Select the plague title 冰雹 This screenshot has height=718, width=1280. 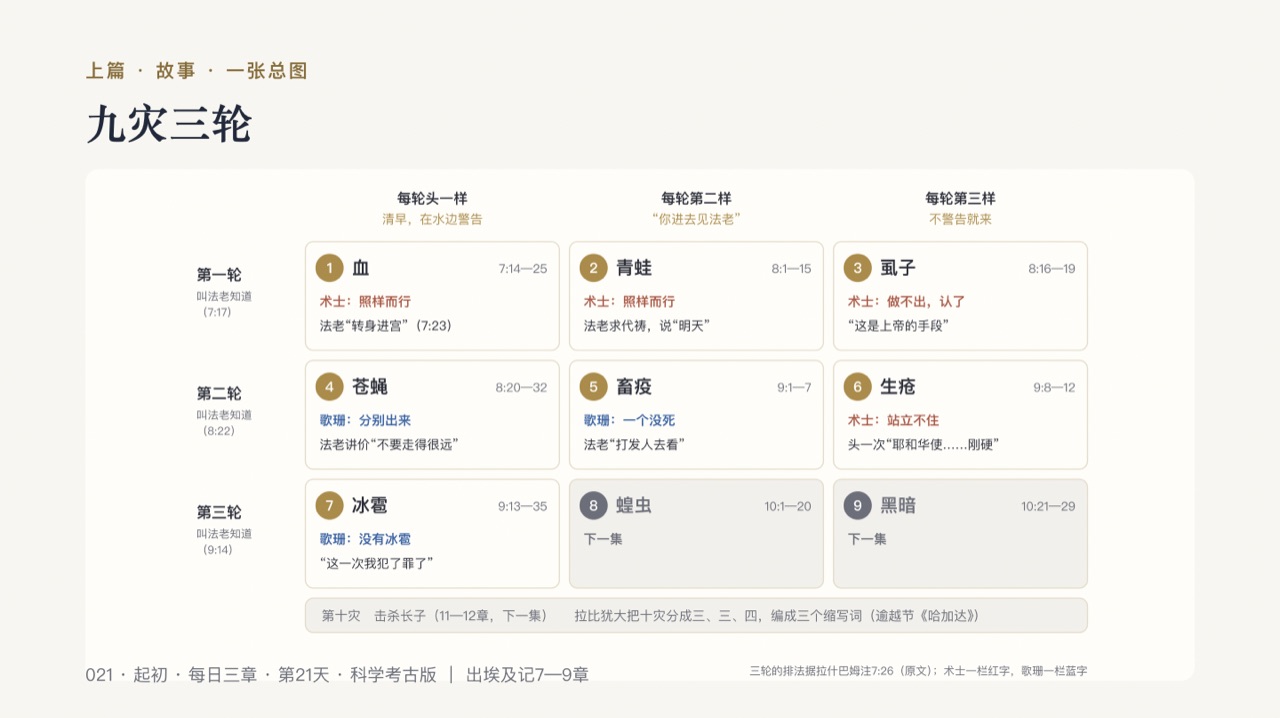point(370,506)
